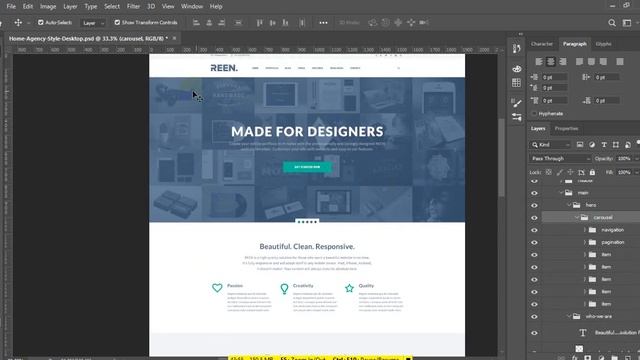Screen dimensions: 640x360
Task: Switch to the Glyphs tab
Action: [x=603, y=44]
